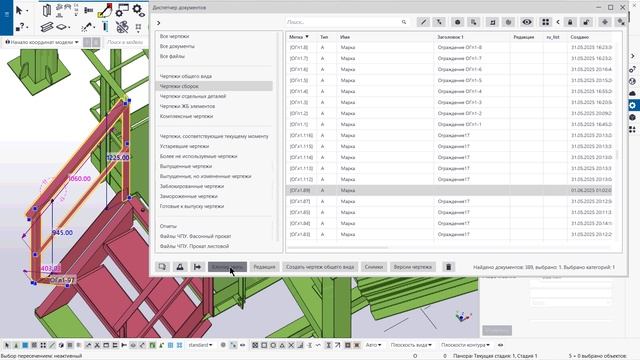Viewport: 640px width, 360px height.
Task: Click the pencil edit icon in Document Manager toolbar
Action: 423,22
